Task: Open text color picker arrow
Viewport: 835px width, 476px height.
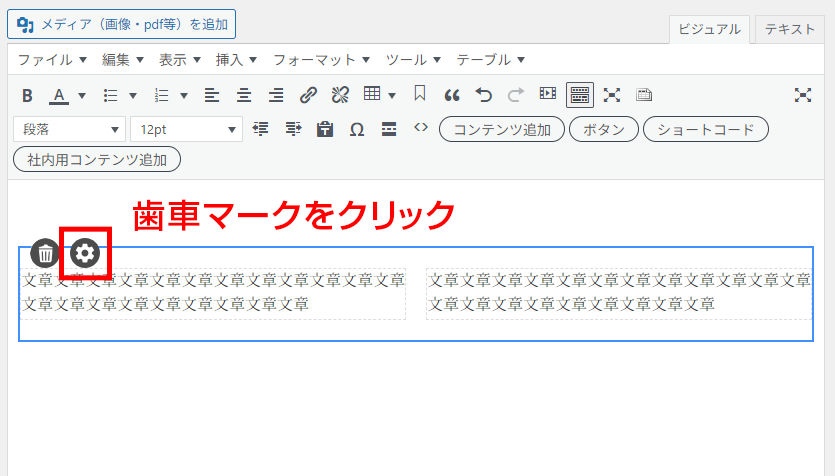Action: (82, 96)
